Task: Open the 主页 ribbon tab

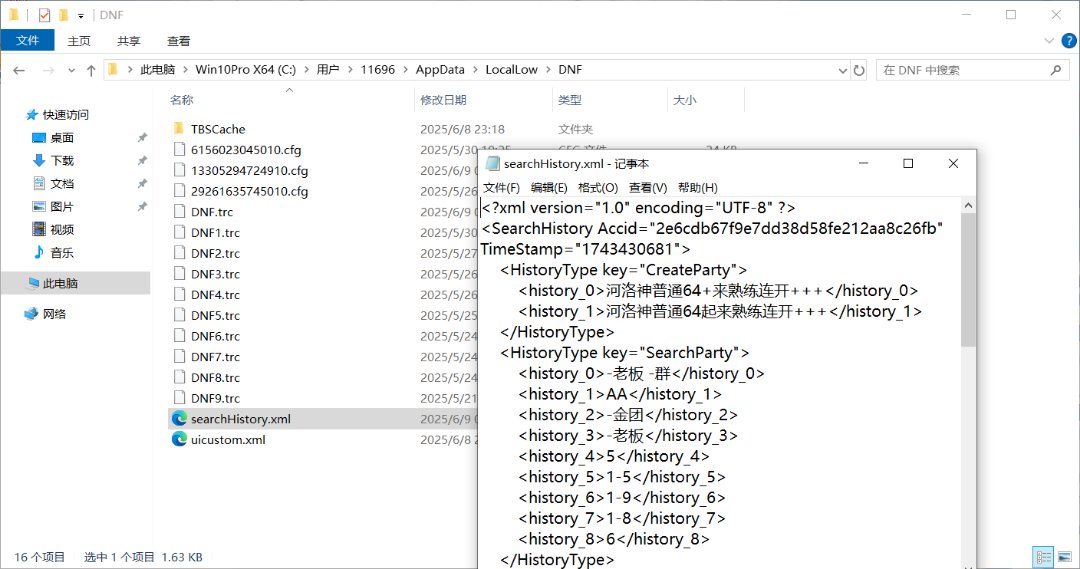Action: [x=79, y=41]
